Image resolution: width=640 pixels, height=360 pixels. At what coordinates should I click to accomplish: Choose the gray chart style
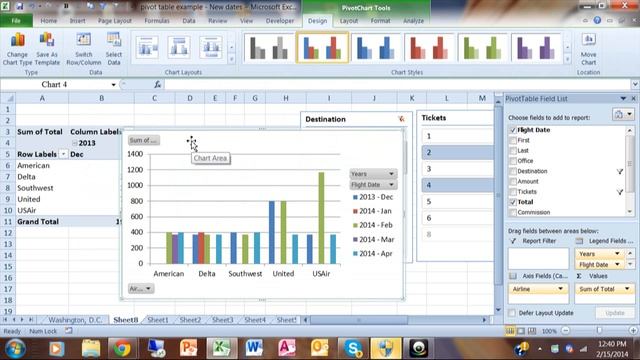click(x=269, y=48)
